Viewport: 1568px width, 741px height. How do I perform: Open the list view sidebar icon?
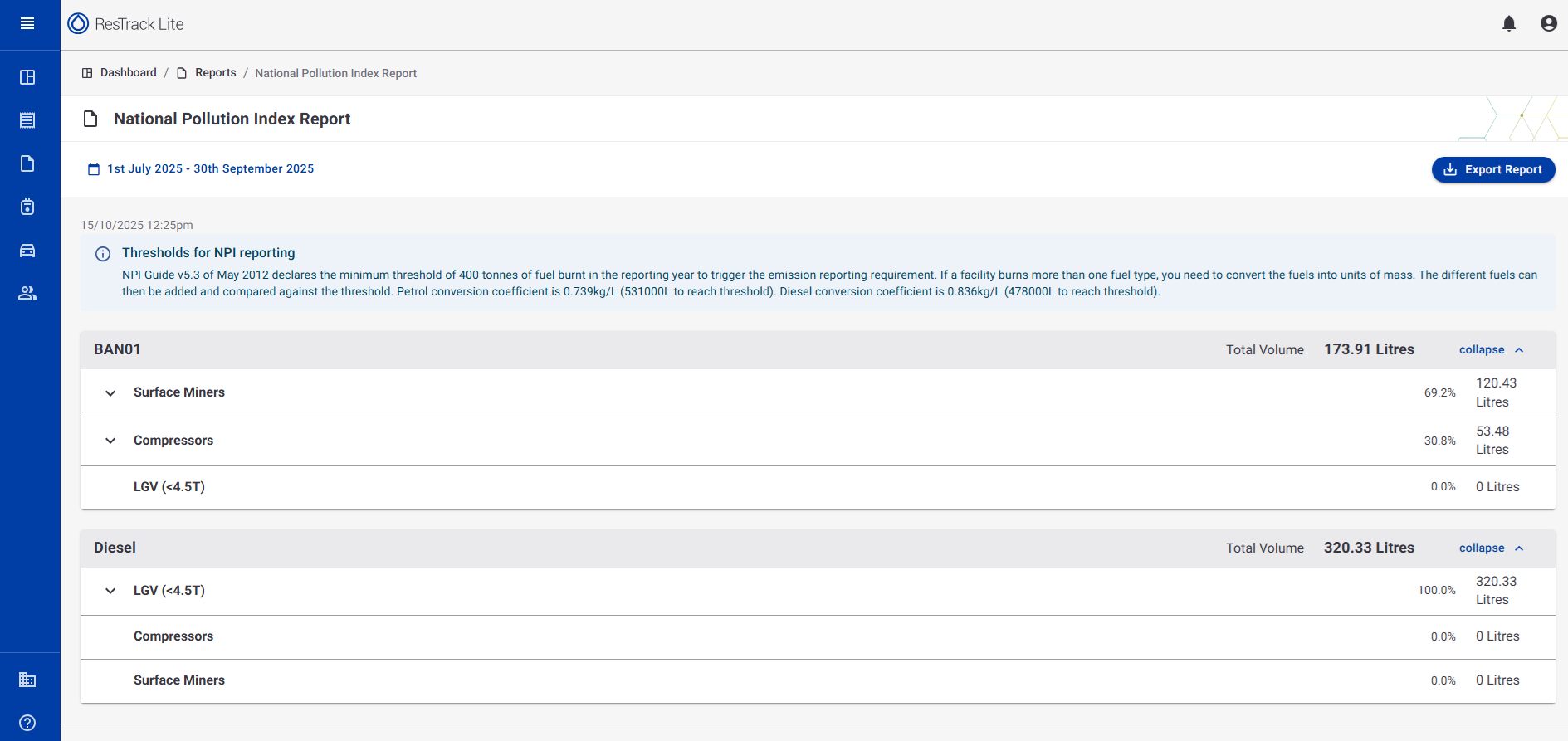[27, 120]
